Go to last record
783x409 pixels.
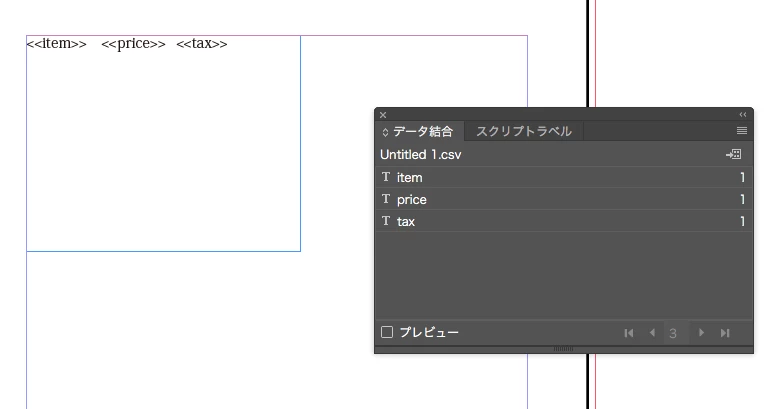(725, 333)
